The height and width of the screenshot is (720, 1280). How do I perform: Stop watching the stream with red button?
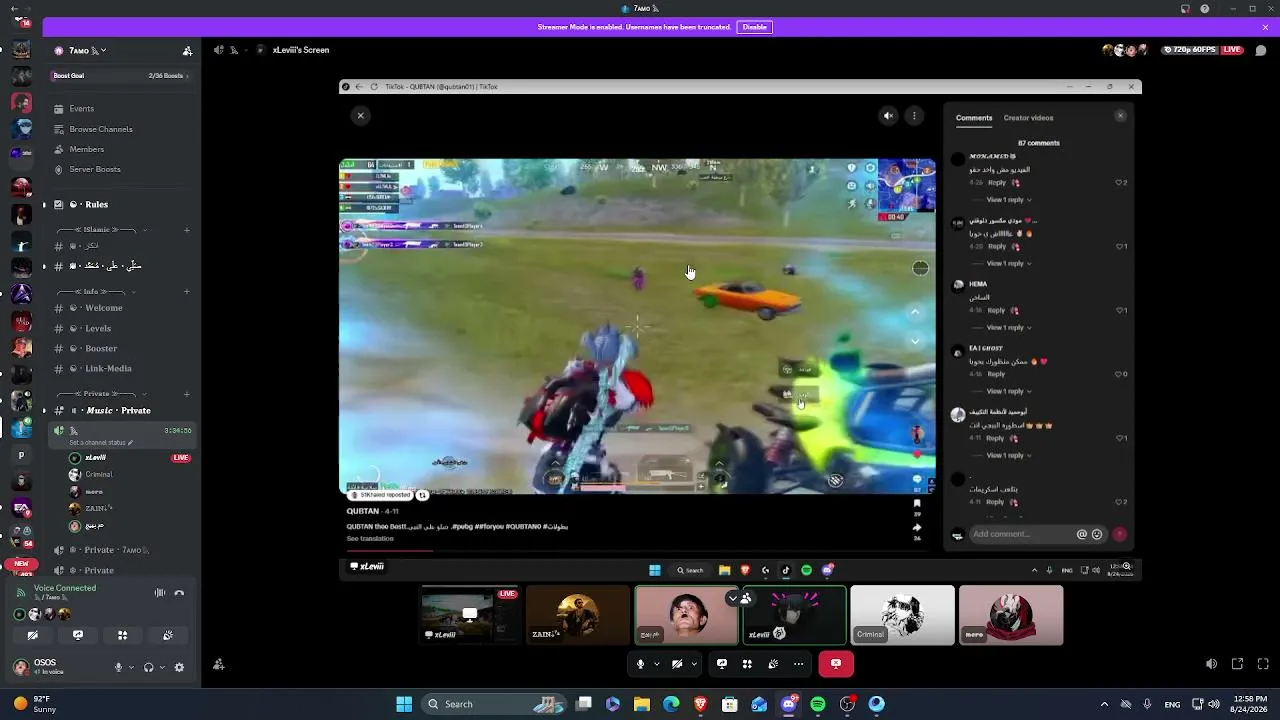836,663
